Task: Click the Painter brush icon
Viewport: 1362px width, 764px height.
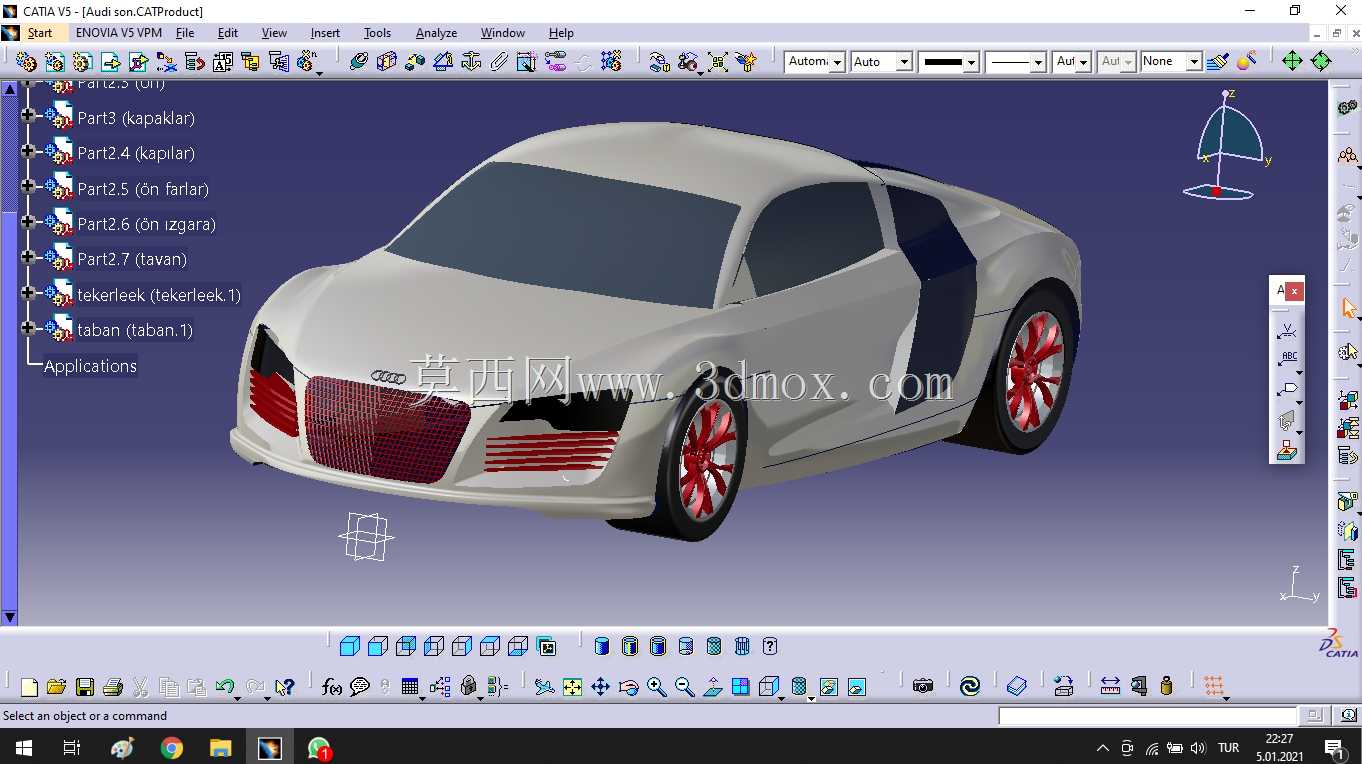Action: [1217, 61]
